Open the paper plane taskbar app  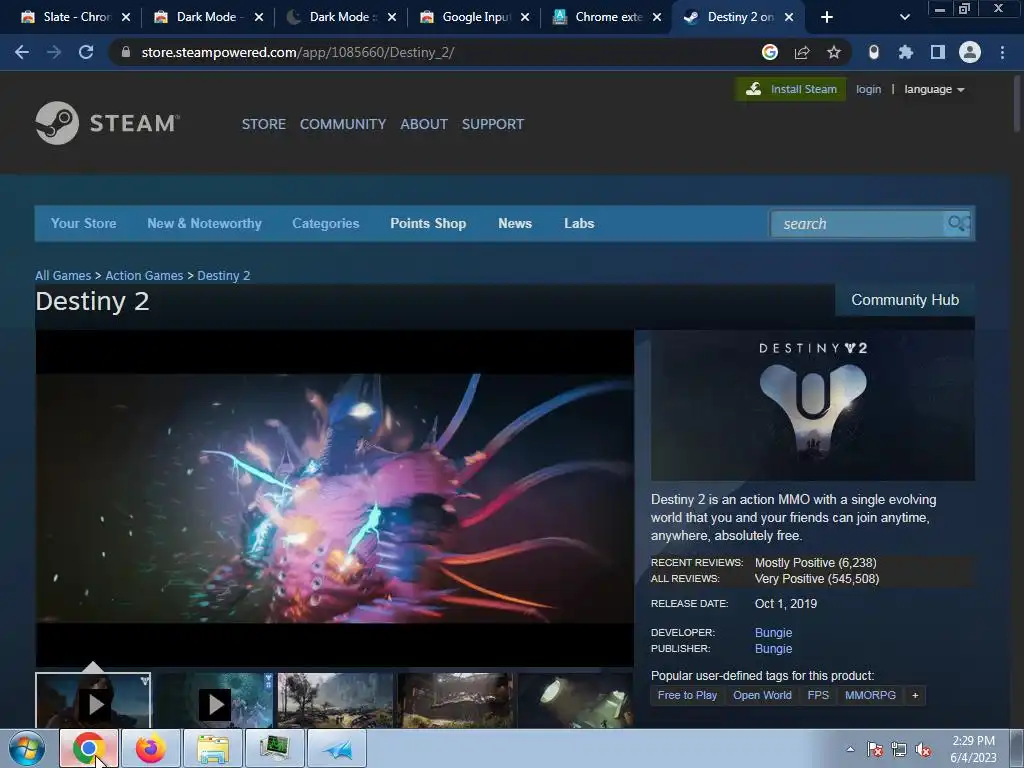pyautogui.click(x=337, y=748)
